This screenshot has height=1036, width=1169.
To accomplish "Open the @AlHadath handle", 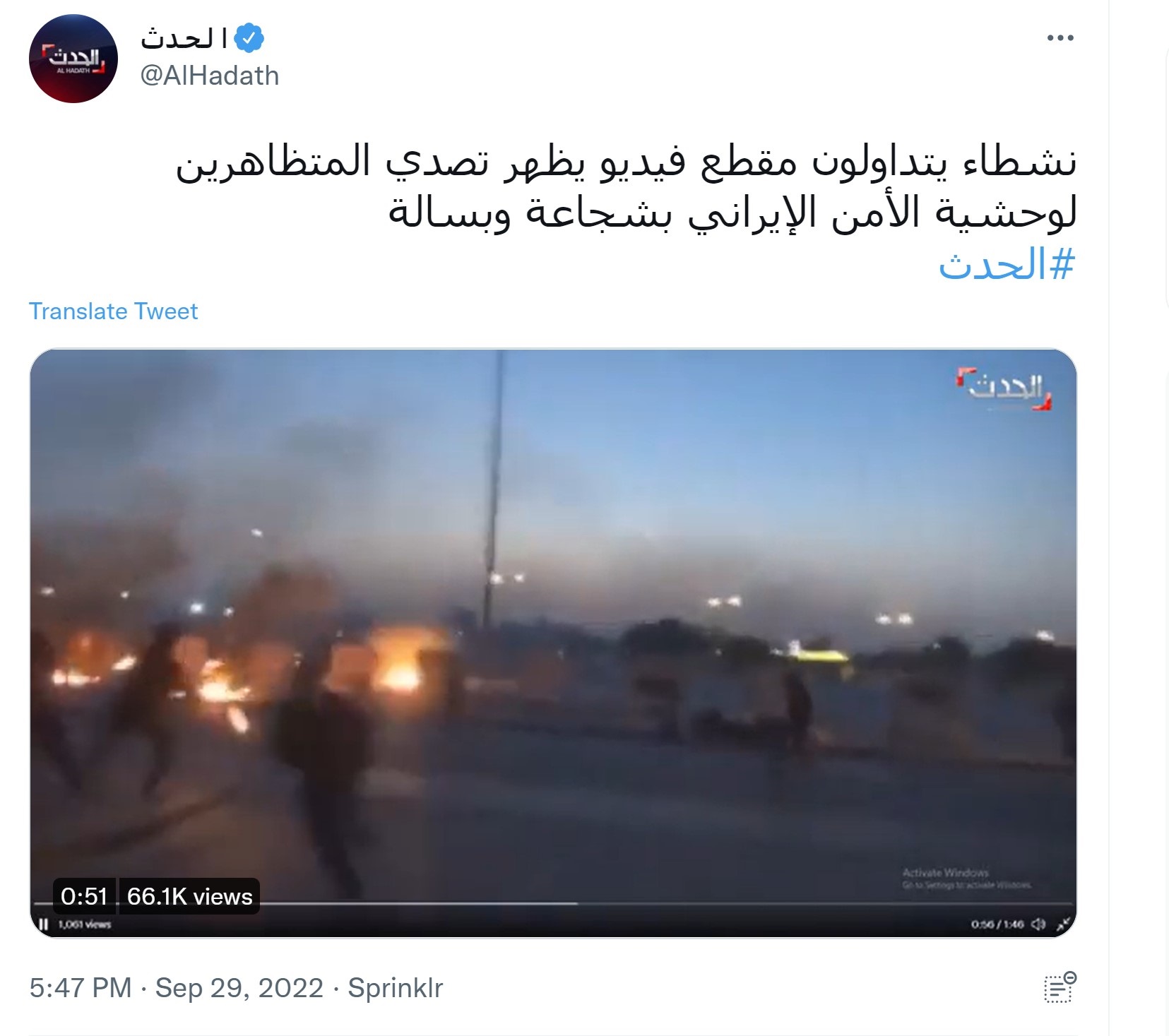I will pyautogui.click(x=210, y=76).
